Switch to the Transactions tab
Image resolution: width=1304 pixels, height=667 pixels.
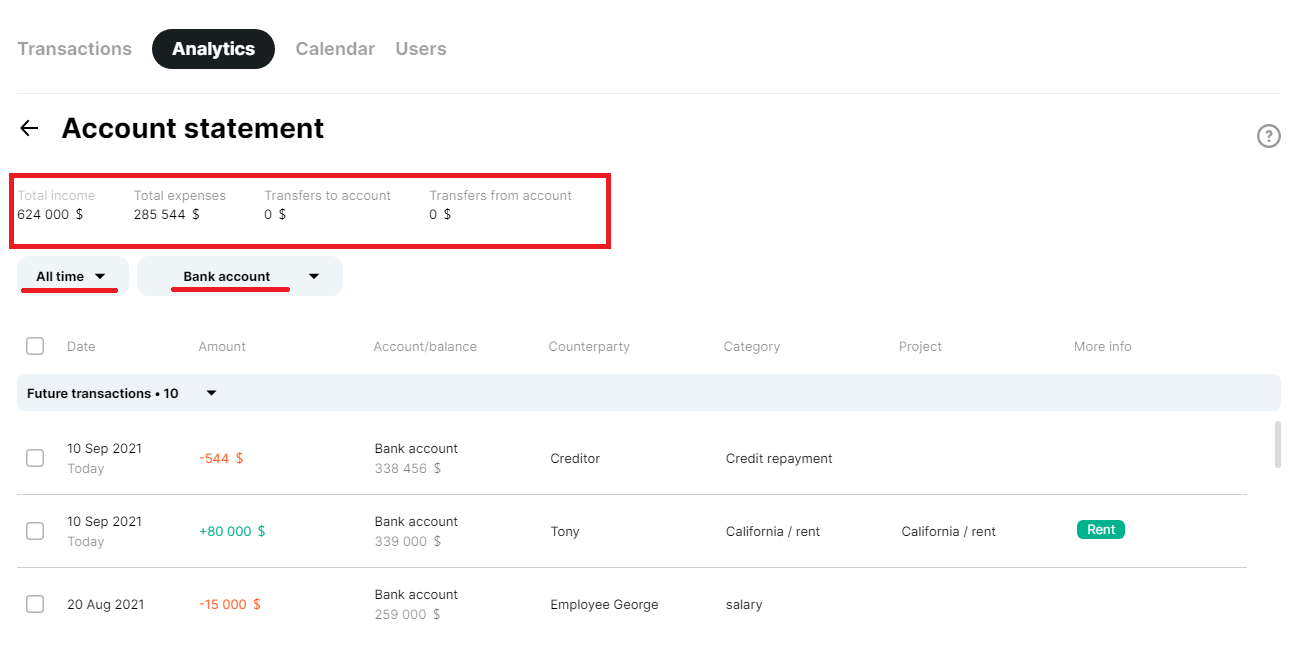pyautogui.click(x=74, y=48)
